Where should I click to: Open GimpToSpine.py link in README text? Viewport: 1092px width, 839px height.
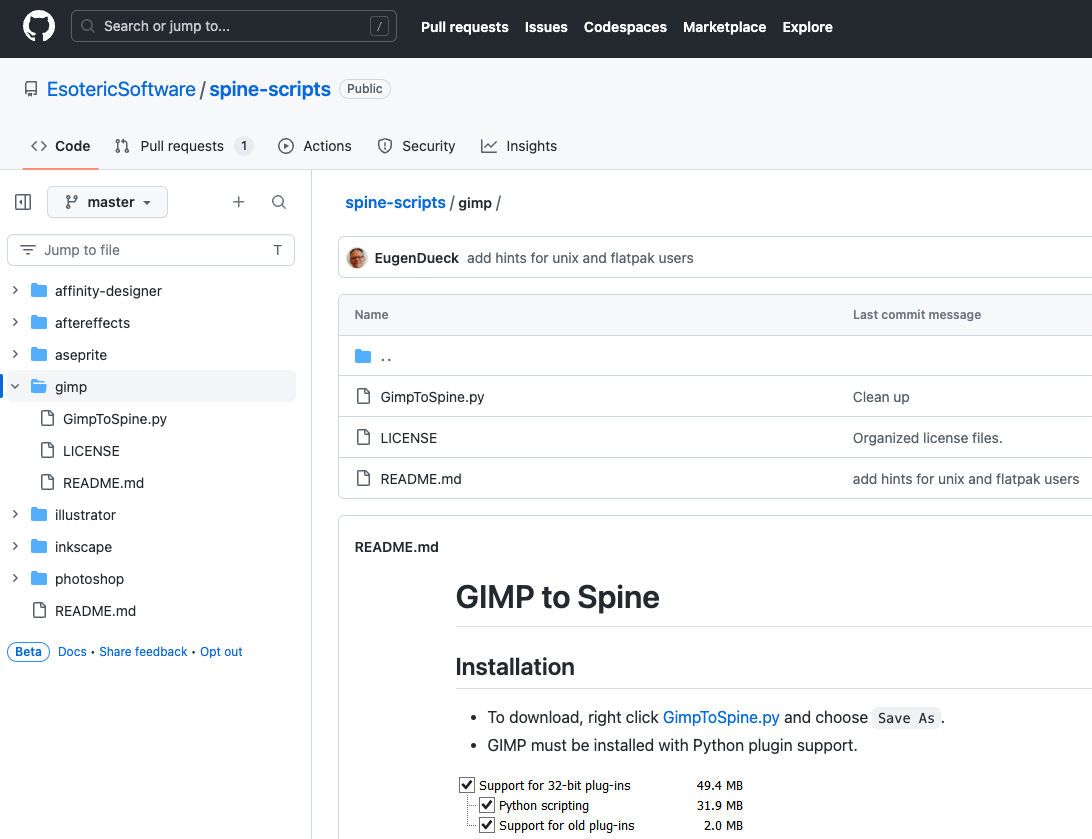[721, 717]
